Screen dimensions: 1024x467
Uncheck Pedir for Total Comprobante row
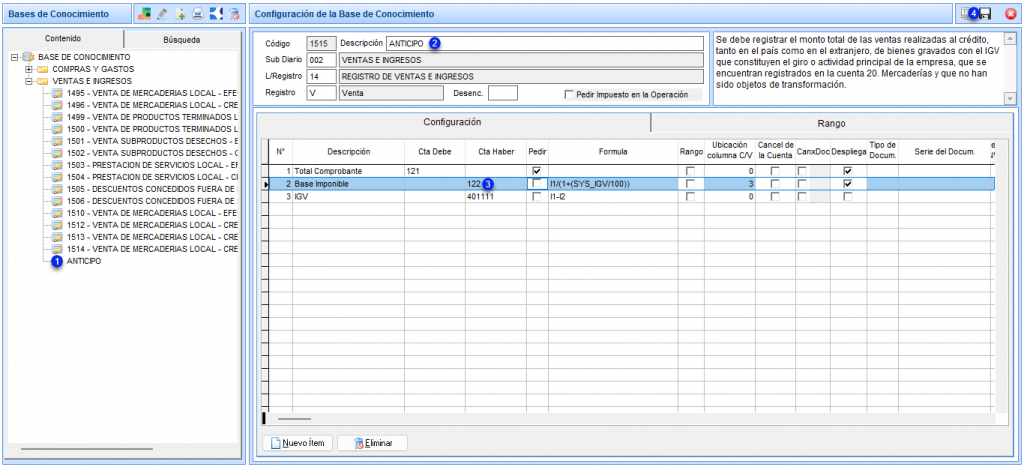pos(537,170)
